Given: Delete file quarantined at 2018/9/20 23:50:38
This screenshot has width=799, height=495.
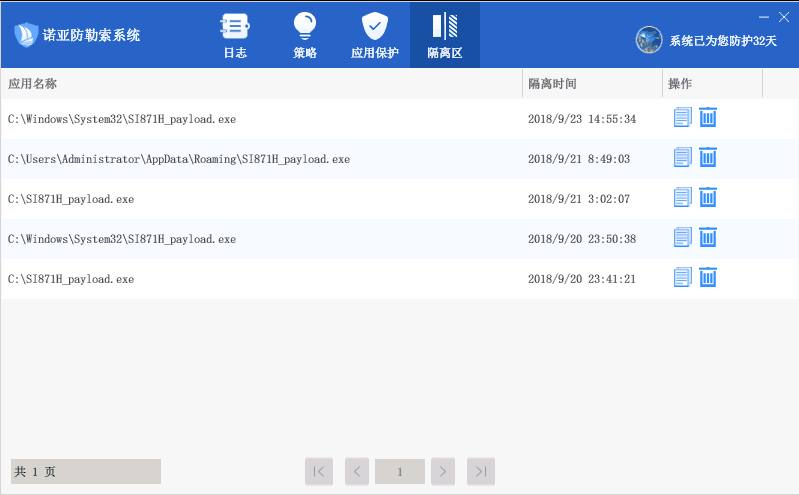Looking at the screenshot, I should pos(708,237).
